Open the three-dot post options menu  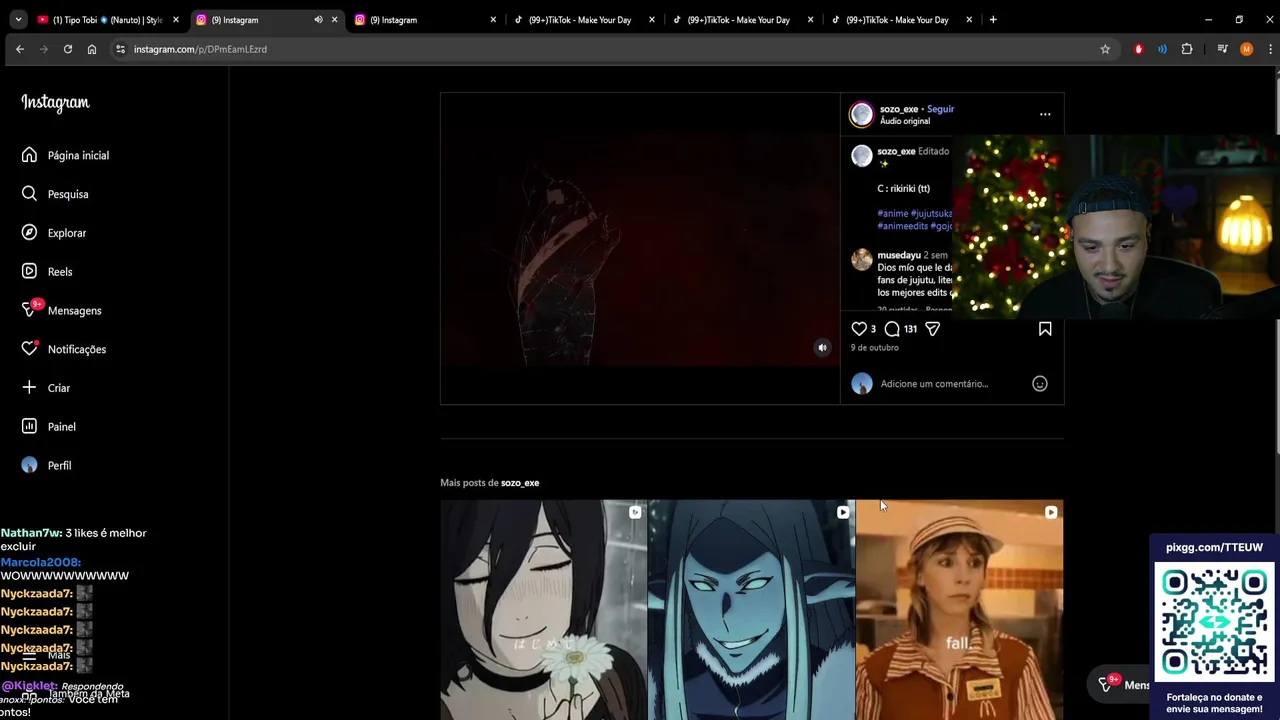1045,114
